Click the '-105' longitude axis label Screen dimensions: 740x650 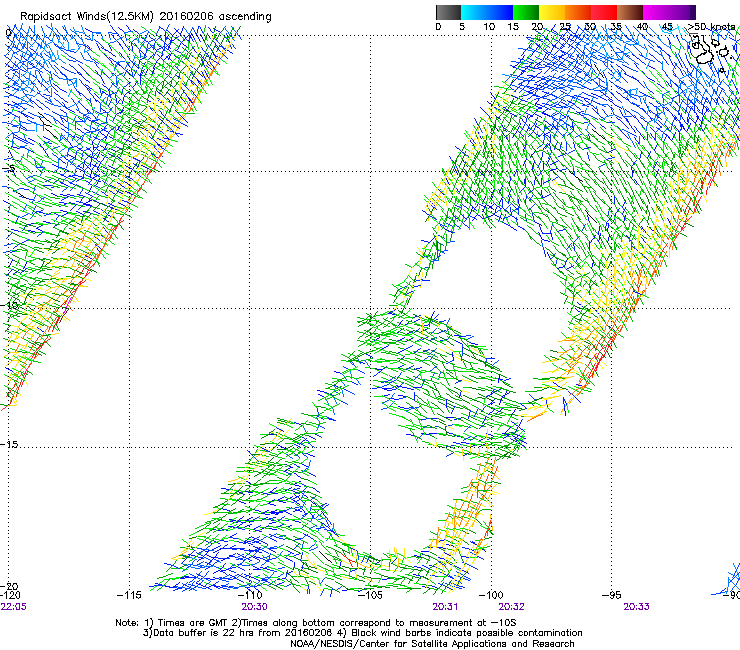[x=370, y=595]
